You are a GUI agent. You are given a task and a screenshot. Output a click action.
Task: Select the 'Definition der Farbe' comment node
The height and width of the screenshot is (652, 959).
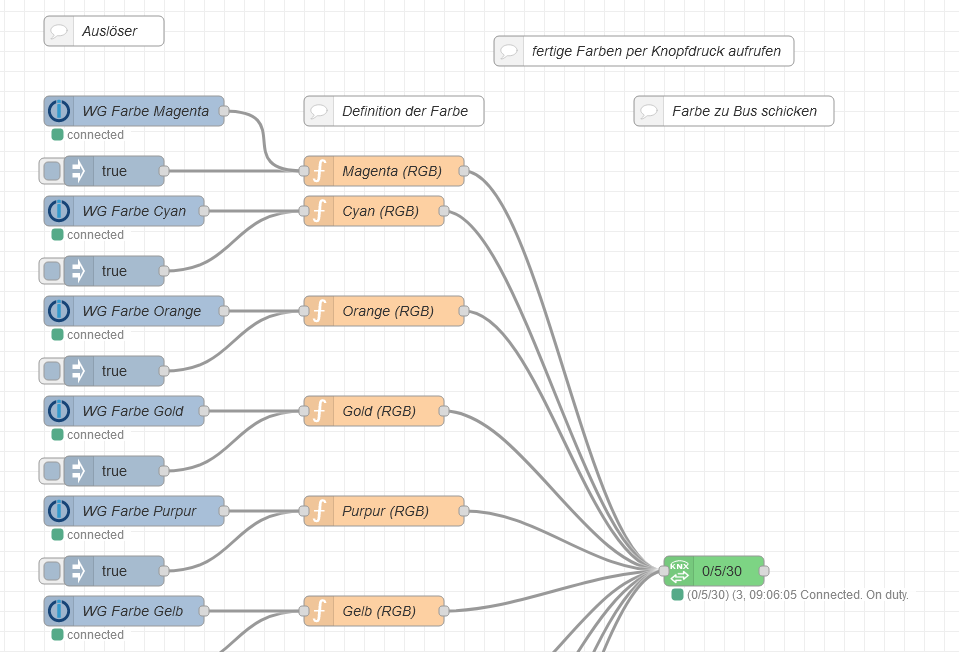coord(404,111)
